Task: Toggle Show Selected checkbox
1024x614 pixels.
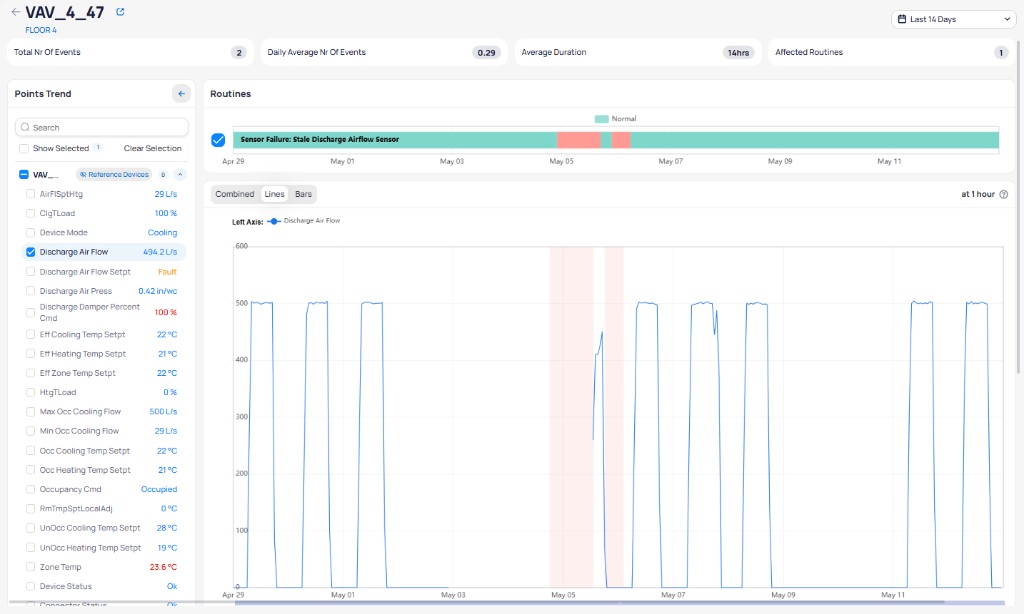Action: pos(24,148)
